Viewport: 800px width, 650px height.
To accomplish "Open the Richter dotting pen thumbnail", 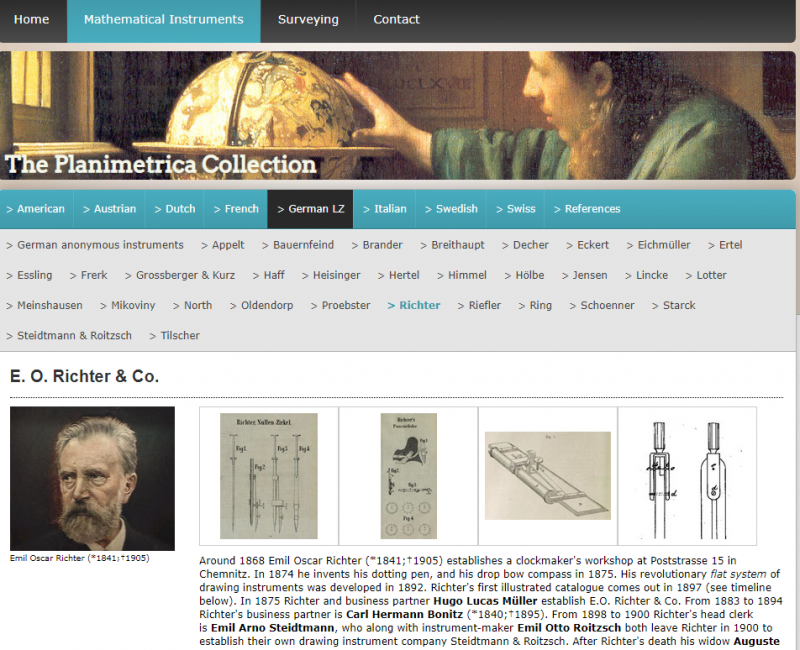I will pyautogui.click(x=409, y=476).
